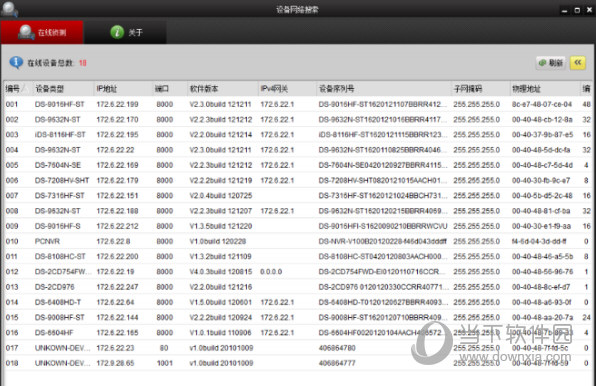Select device DS-6408HD-T
The width and height of the screenshot is (596, 386).
58,302
